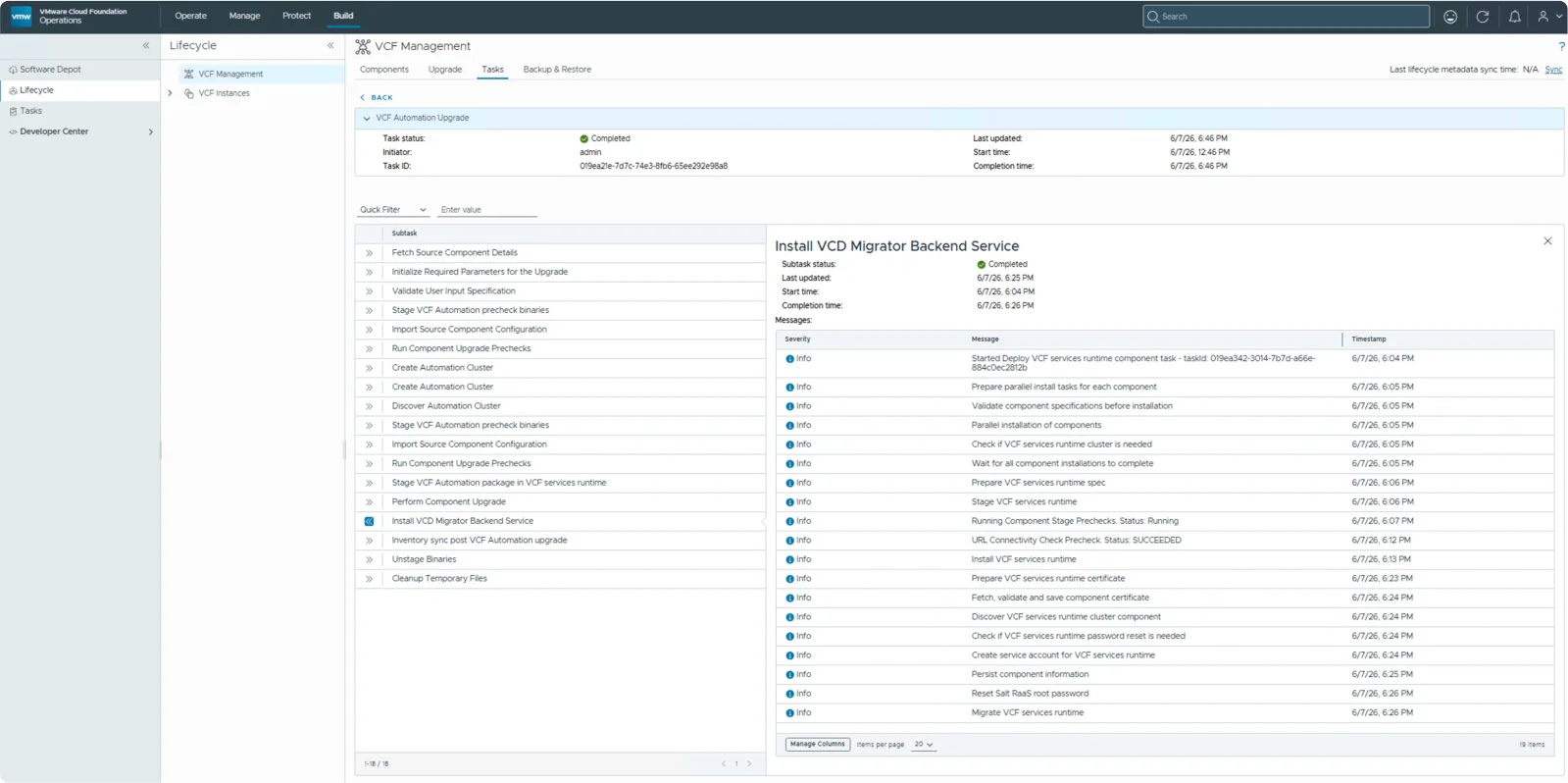Select 'Inventory sync post VCF Automation upgrade' row
This screenshot has width=1568, height=783.
(x=560, y=541)
